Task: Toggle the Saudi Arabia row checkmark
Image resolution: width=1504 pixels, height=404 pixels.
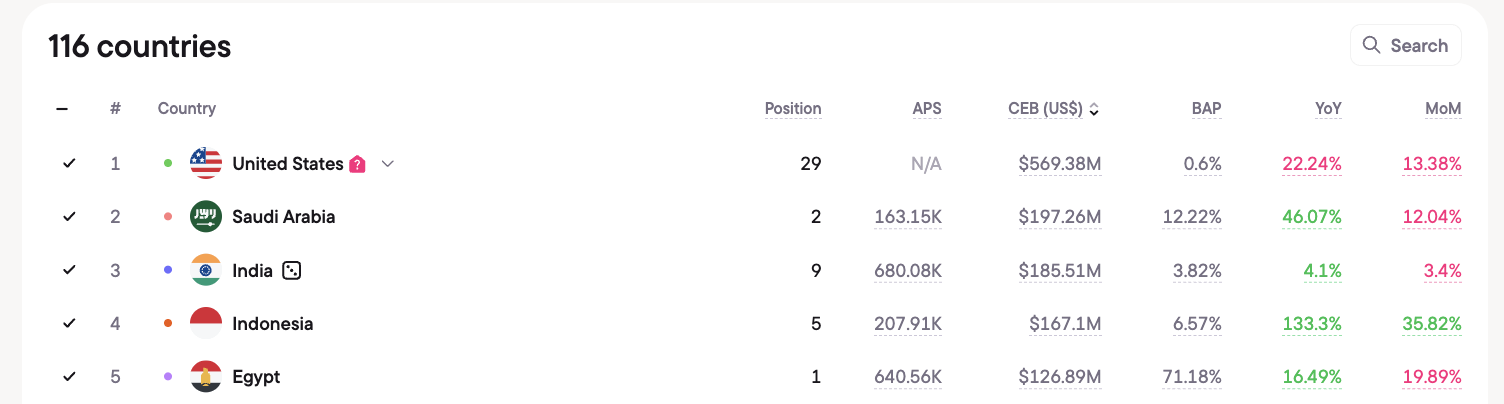Action: [69, 216]
